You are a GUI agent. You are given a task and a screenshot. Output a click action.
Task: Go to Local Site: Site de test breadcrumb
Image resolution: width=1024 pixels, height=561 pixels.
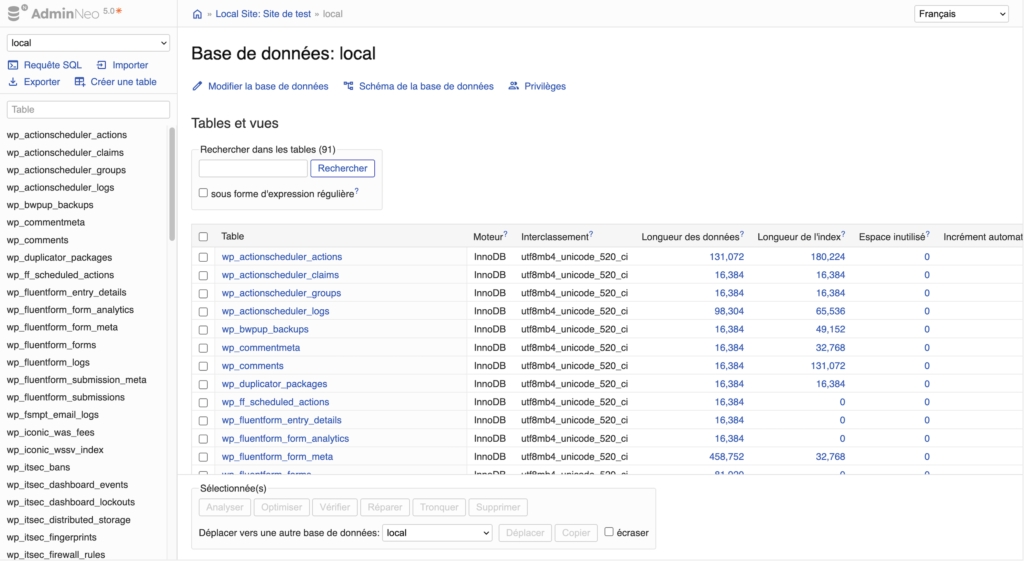[x=263, y=14]
